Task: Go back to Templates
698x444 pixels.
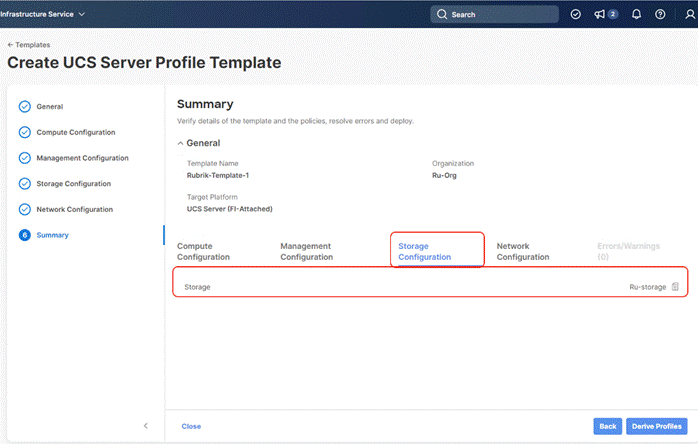Action: tap(29, 45)
